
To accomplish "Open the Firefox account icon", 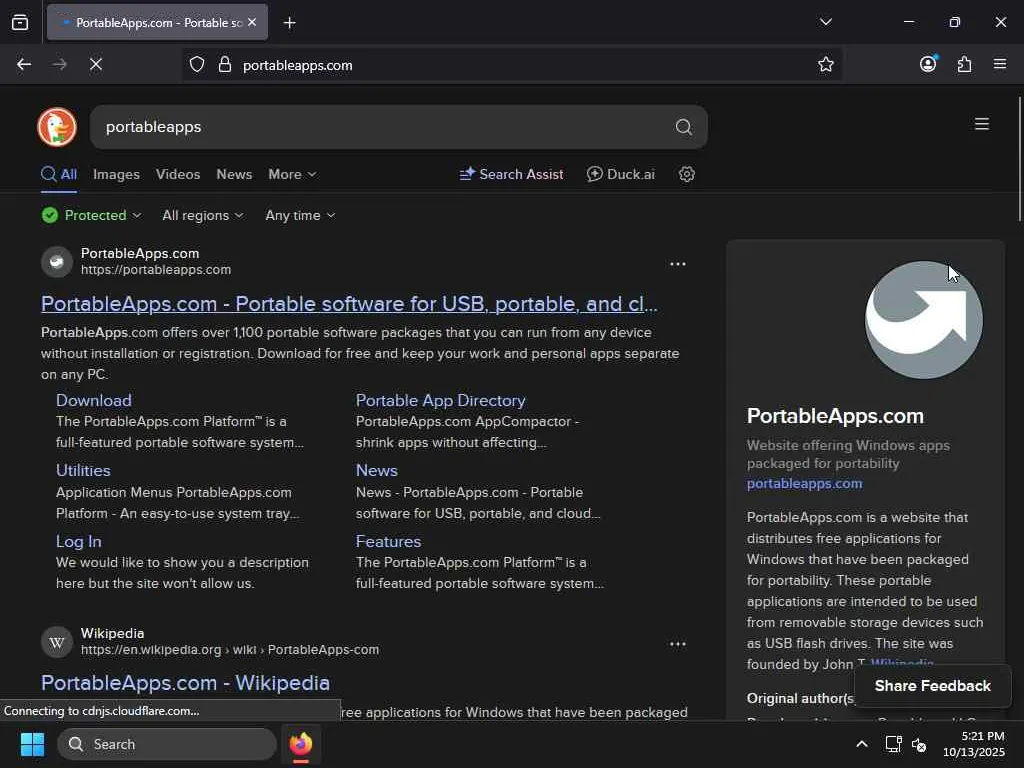I will (x=928, y=65).
